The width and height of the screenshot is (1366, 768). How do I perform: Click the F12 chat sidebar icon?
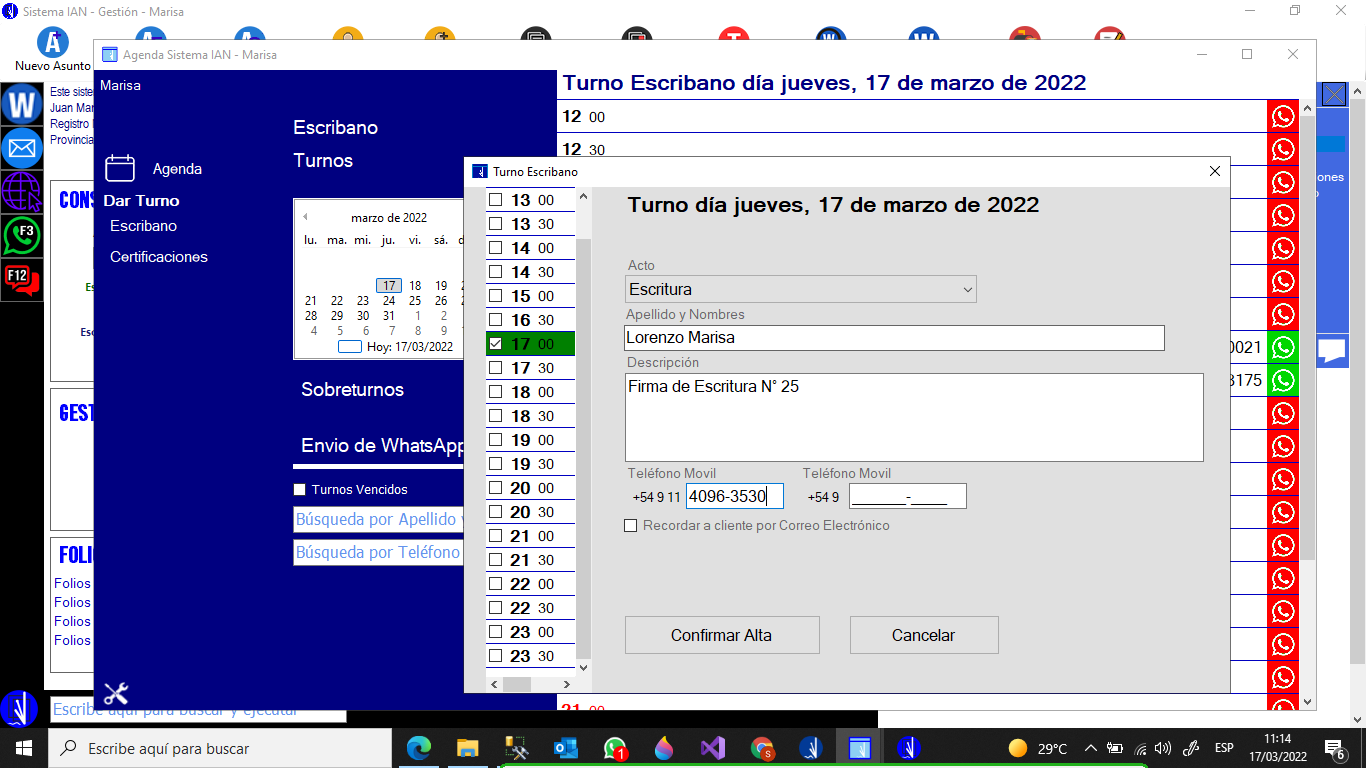click(x=21, y=279)
